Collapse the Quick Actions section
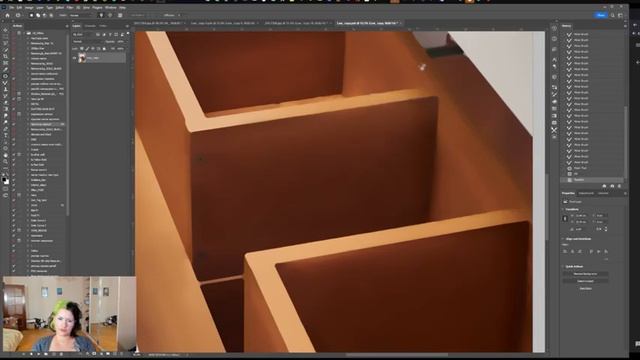The height and width of the screenshot is (360, 640). pos(563,267)
